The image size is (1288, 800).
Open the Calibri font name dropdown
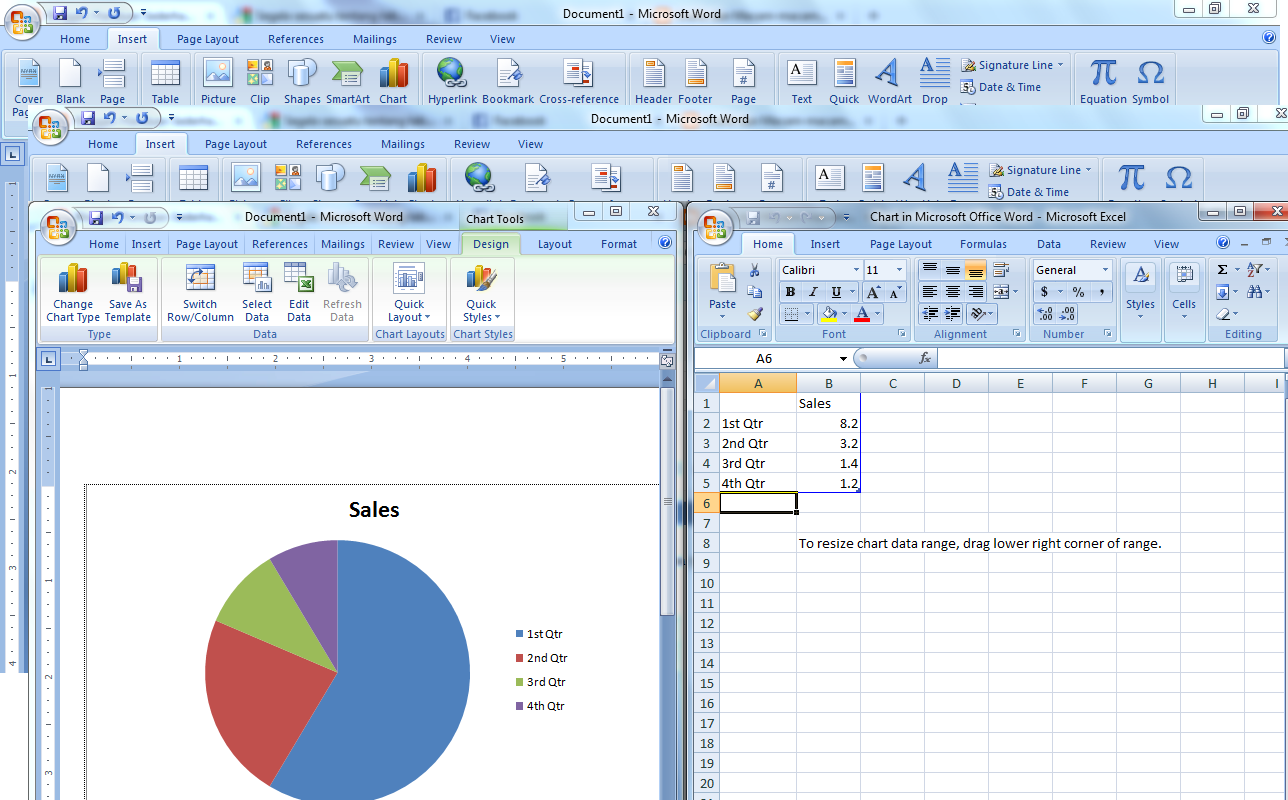click(x=856, y=270)
